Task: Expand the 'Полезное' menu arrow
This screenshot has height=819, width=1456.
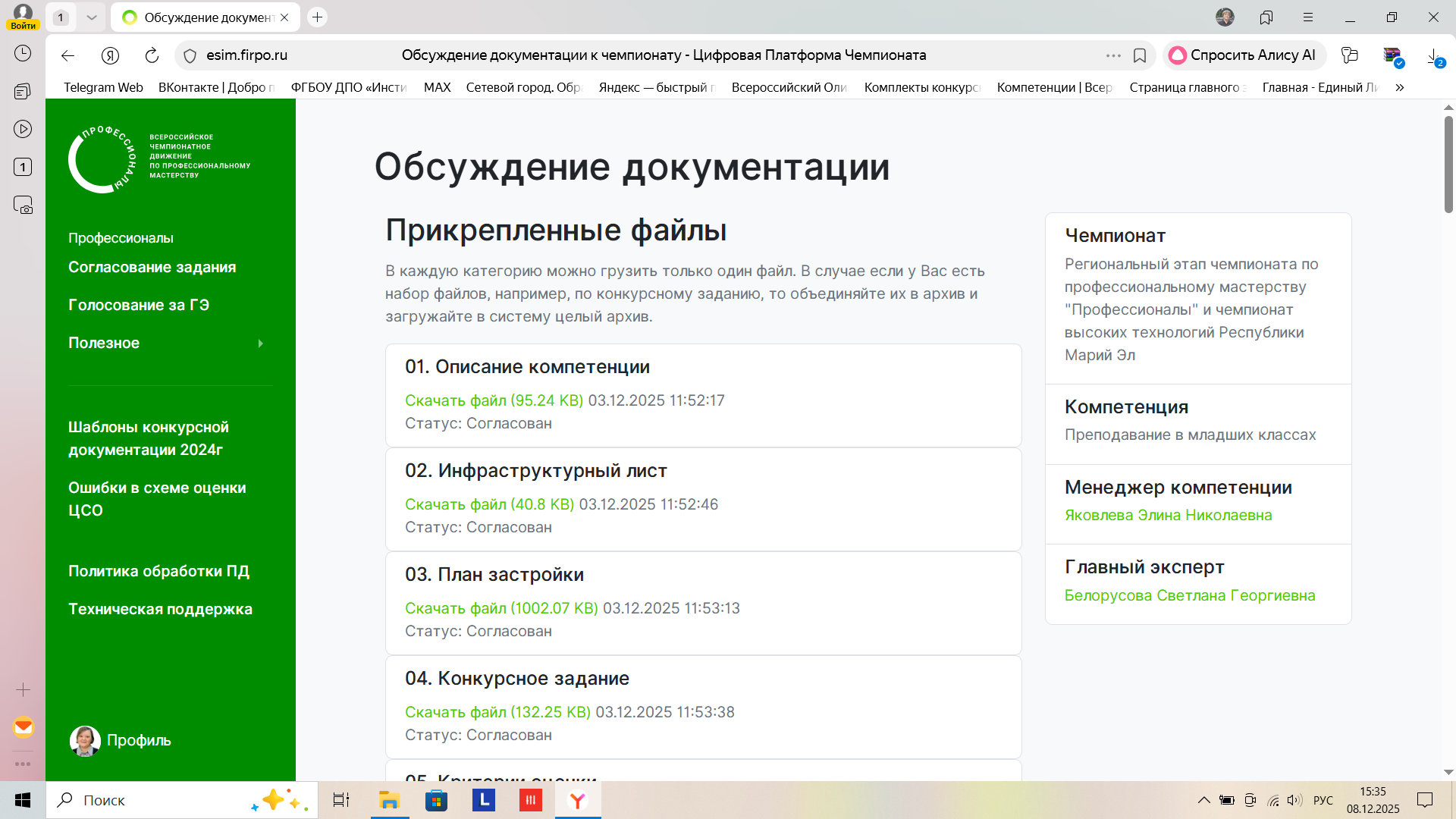Action: tap(260, 344)
